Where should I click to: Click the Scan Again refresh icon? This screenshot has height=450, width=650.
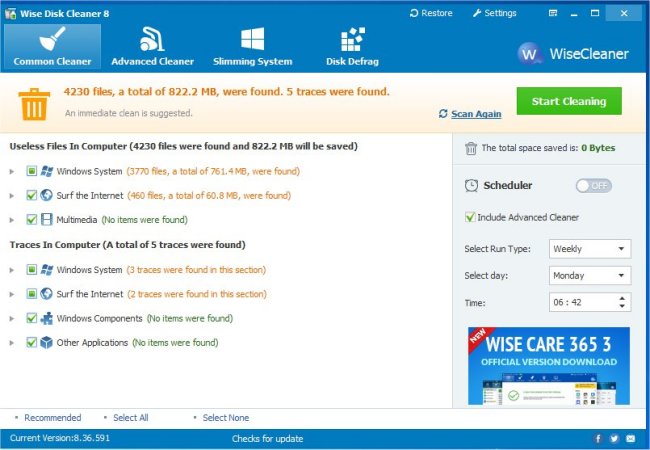[x=443, y=114]
